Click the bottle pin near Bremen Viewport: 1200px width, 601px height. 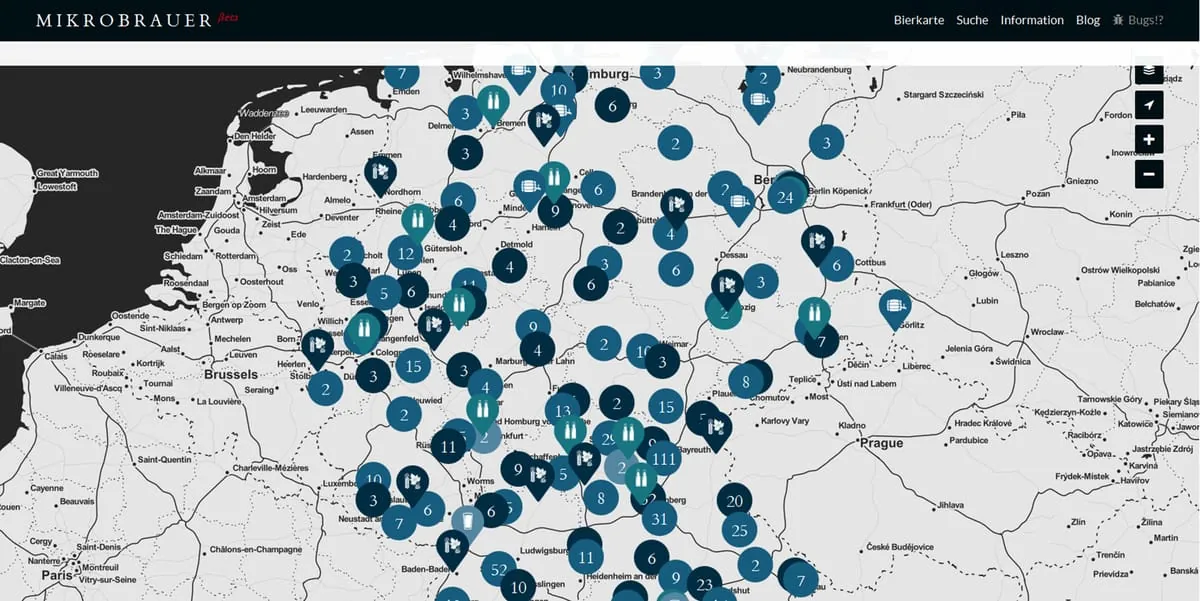click(492, 102)
